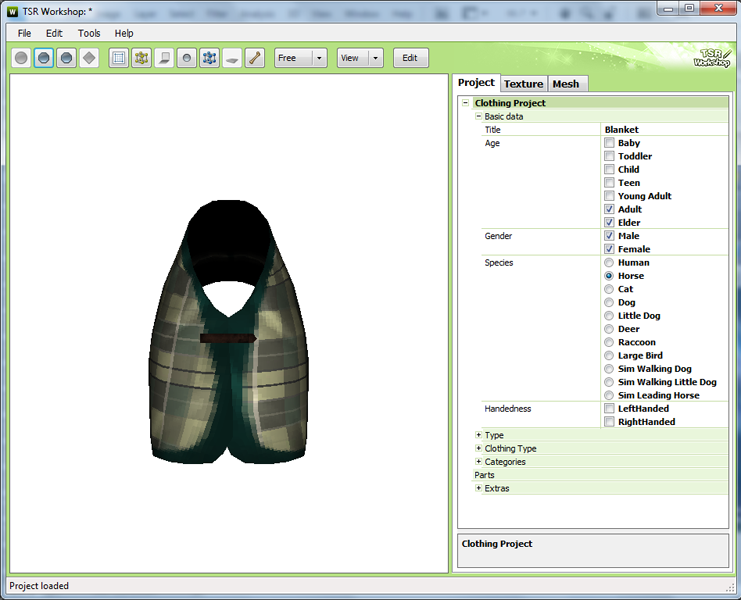Screen dimensions: 741x600
Task: Open the Tools menu
Action: [x=89, y=33]
